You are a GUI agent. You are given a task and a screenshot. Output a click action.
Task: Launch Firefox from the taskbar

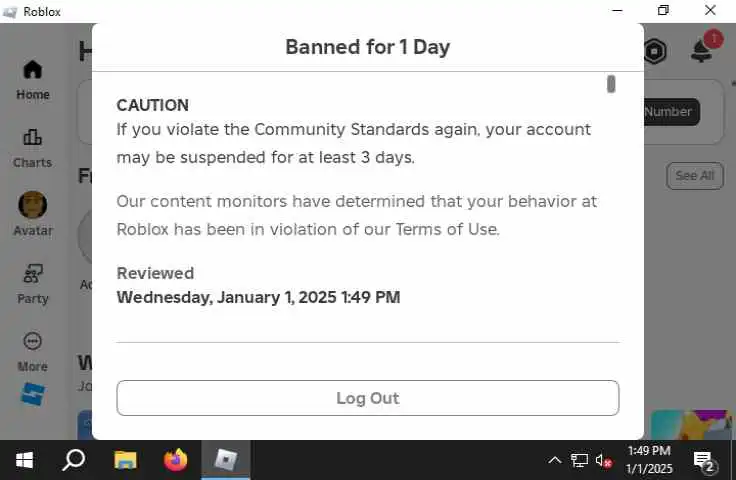(x=175, y=460)
